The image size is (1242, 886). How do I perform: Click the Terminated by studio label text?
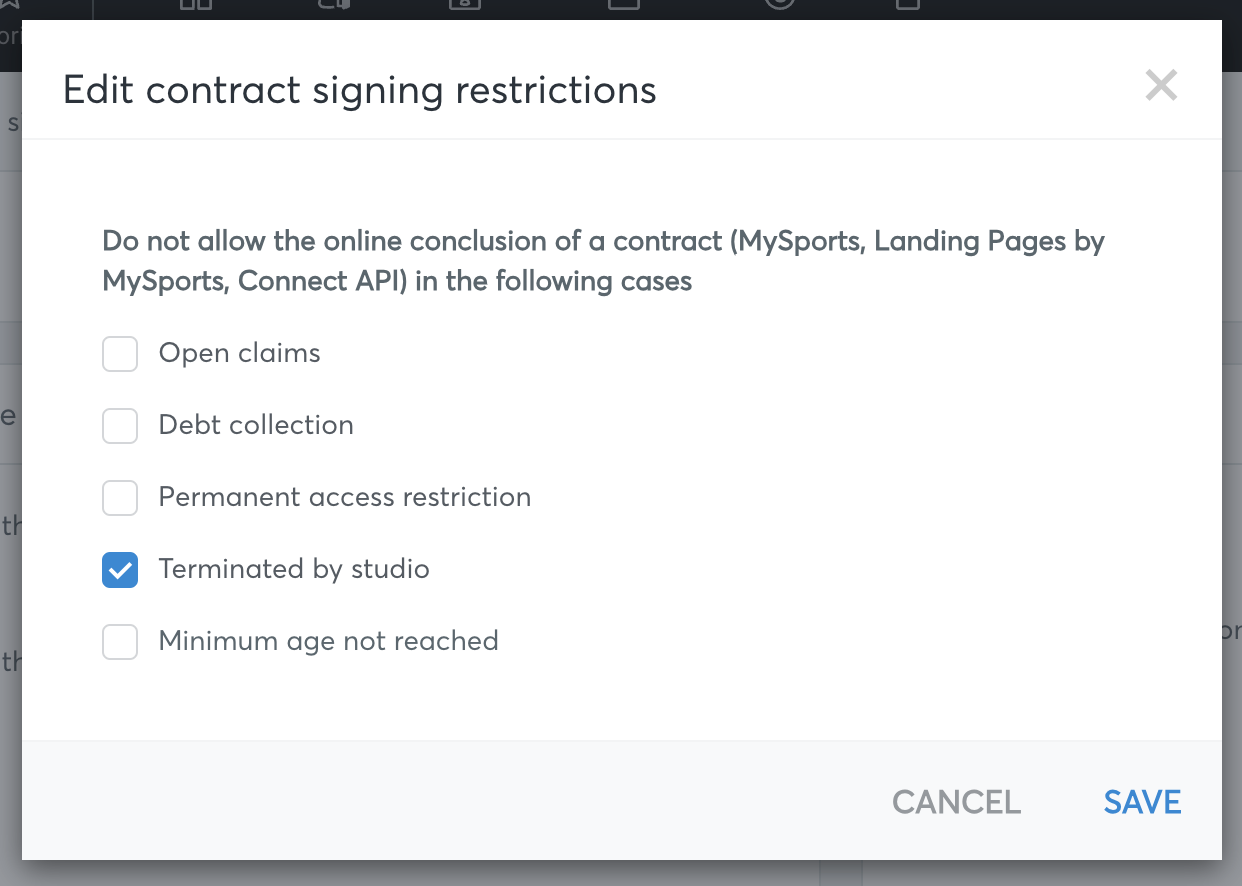pos(294,569)
